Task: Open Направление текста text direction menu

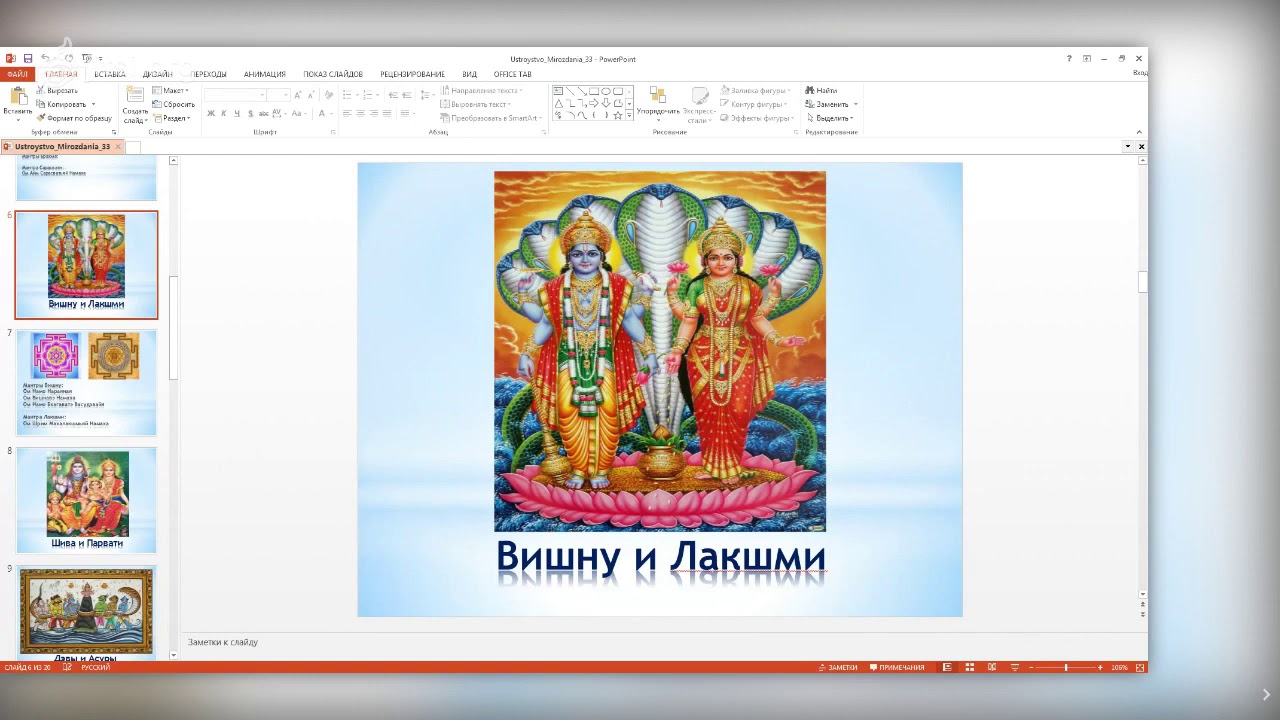Action: pyautogui.click(x=482, y=90)
